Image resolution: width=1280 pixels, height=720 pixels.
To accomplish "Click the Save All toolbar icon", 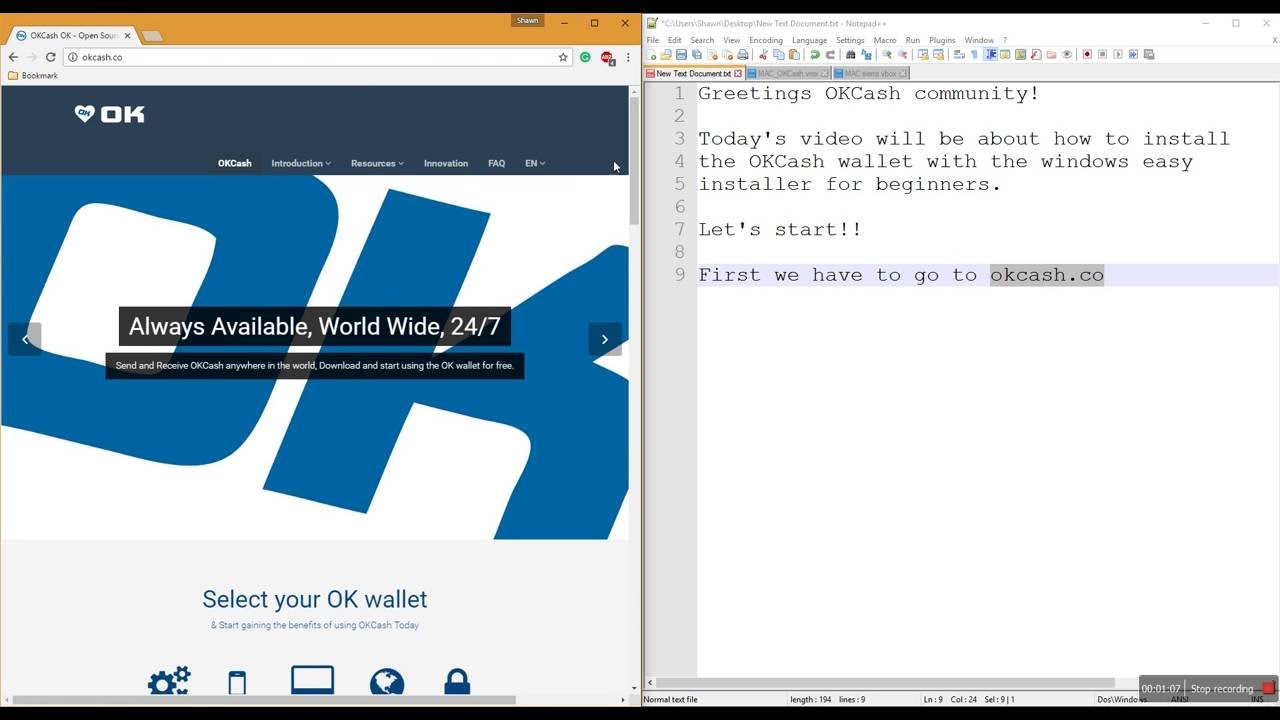I will click(x=697, y=54).
